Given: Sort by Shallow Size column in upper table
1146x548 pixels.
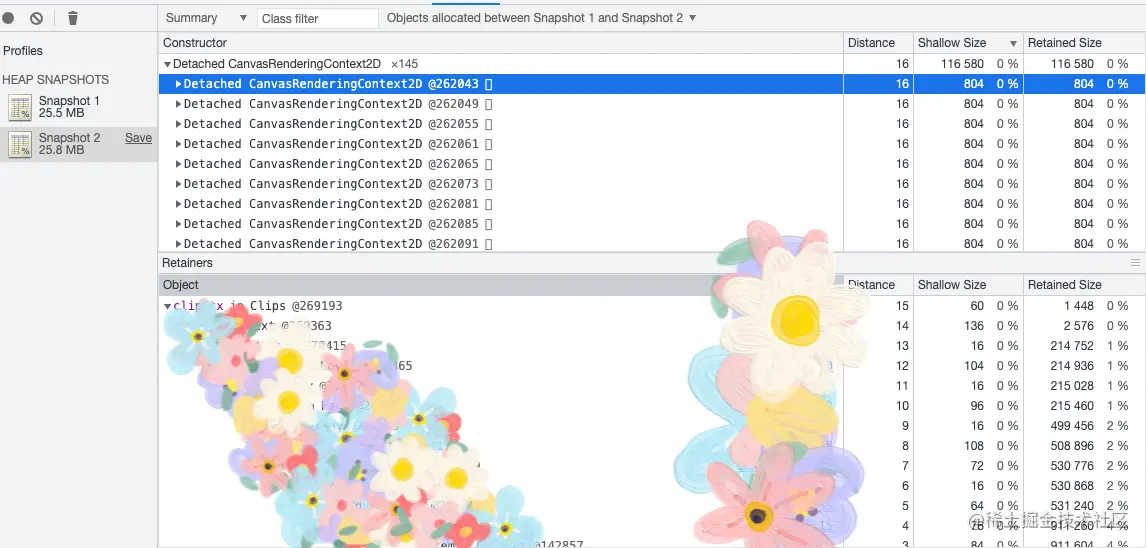Looking at the screenshot, I should click(x=968, y=43).
